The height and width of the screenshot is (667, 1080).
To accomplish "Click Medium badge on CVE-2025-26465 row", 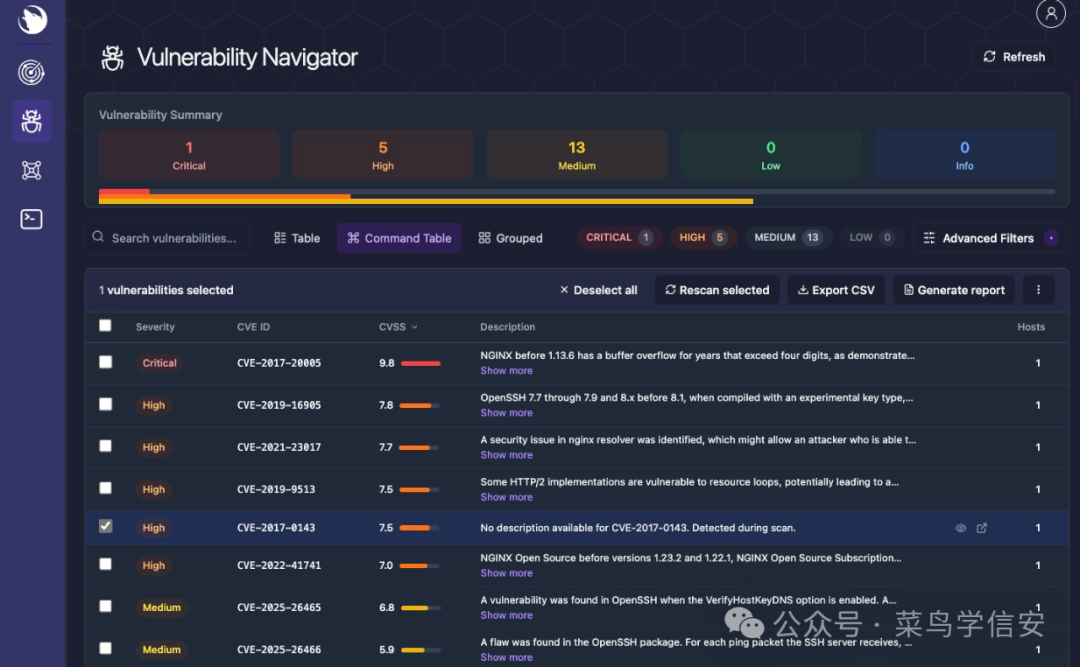I will tap(161, 607).
